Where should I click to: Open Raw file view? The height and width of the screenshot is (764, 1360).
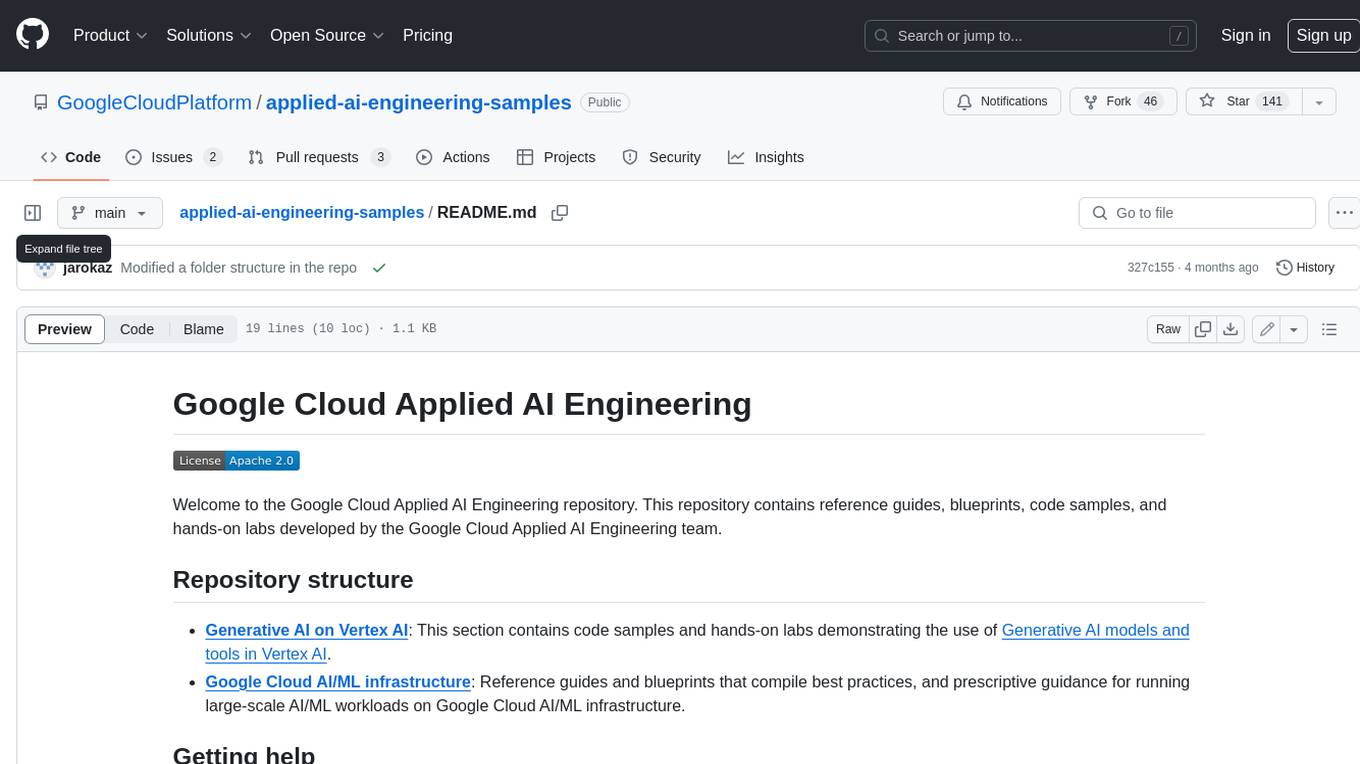click(1168, 329)
